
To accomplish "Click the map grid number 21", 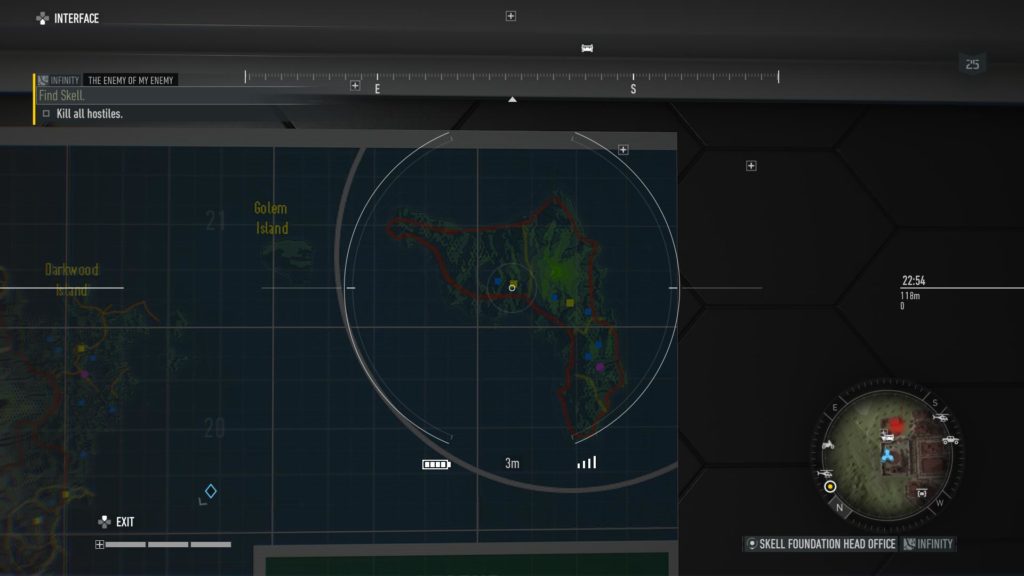I will point(216,221).
